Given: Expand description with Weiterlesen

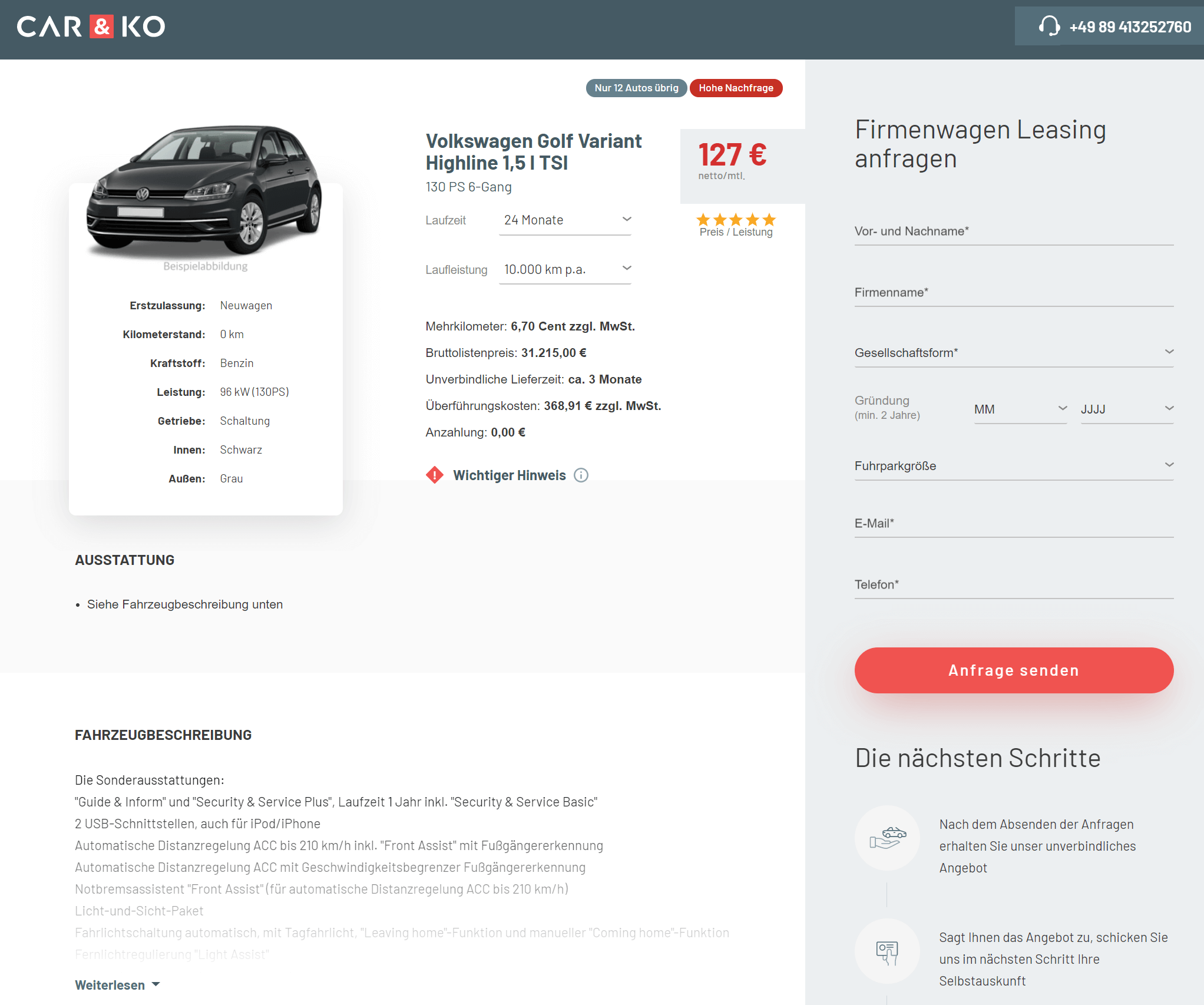Looking at the screenshot, I should pyautogui.click(x=117, y=985).
